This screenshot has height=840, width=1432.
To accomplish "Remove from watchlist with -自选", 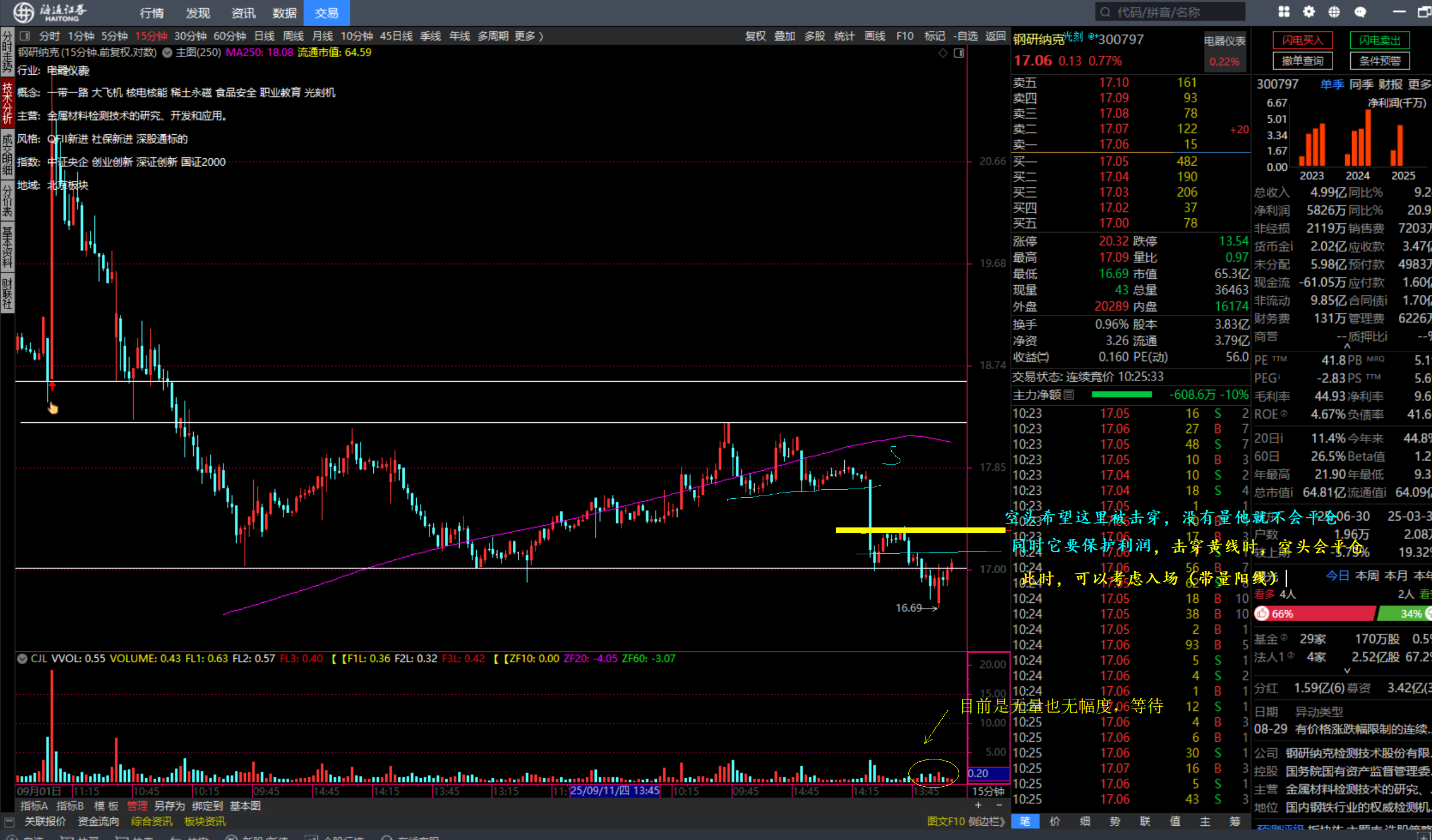I will [966, 36].
